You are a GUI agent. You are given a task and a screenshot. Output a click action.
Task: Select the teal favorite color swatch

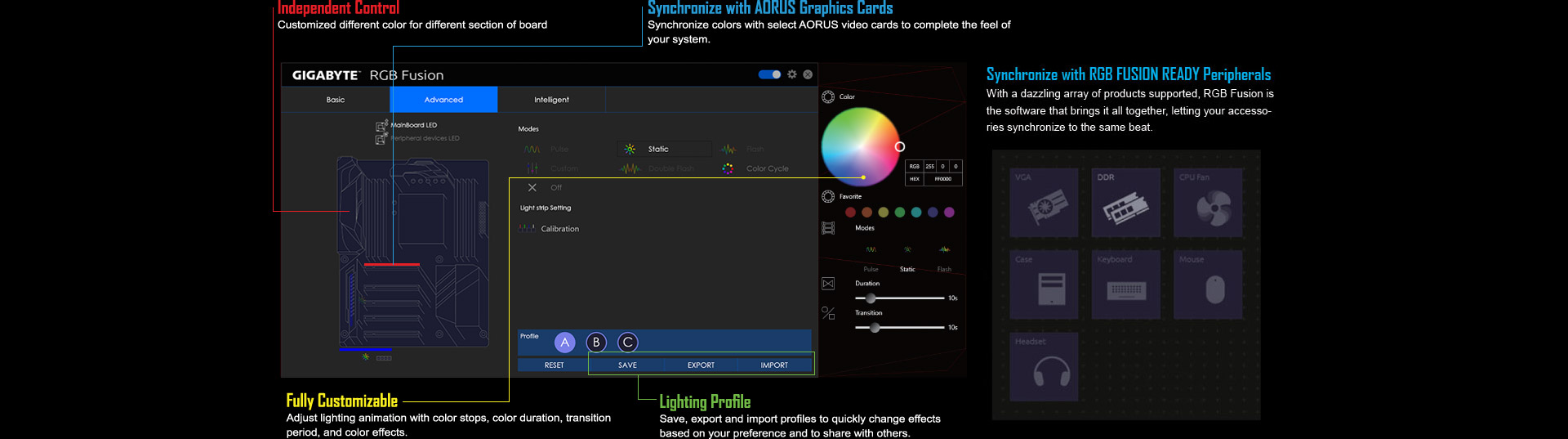point(916,213)
